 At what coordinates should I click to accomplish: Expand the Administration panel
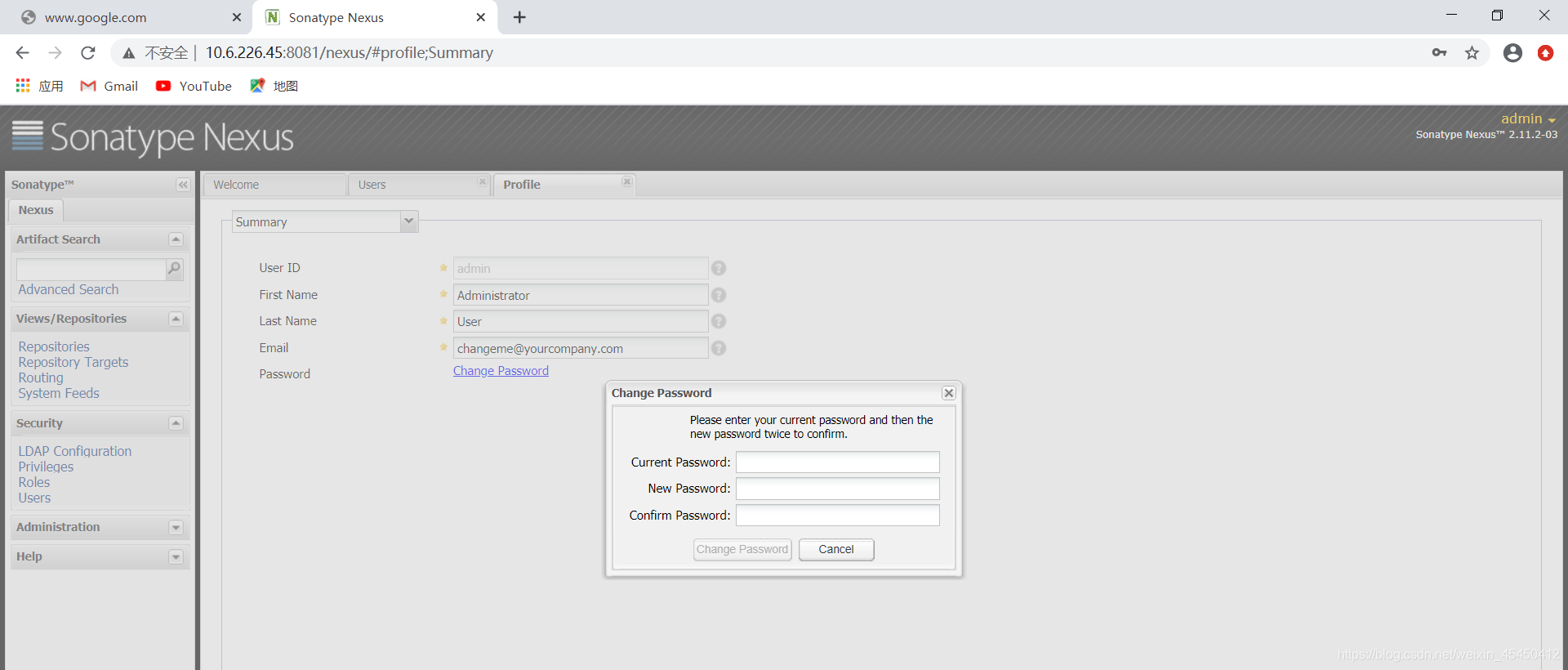(x=176, y=528)
